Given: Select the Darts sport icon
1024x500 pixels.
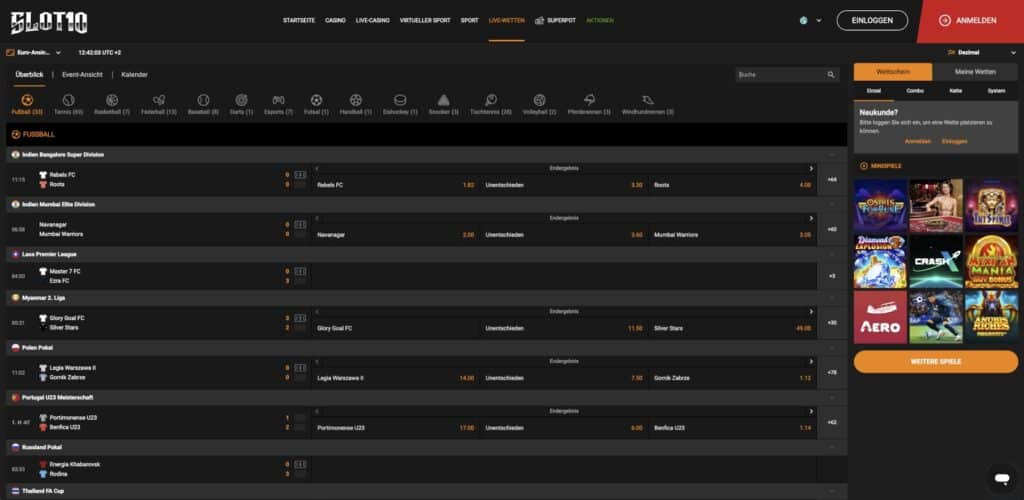Looking at the screenshot, I should 241,101.
